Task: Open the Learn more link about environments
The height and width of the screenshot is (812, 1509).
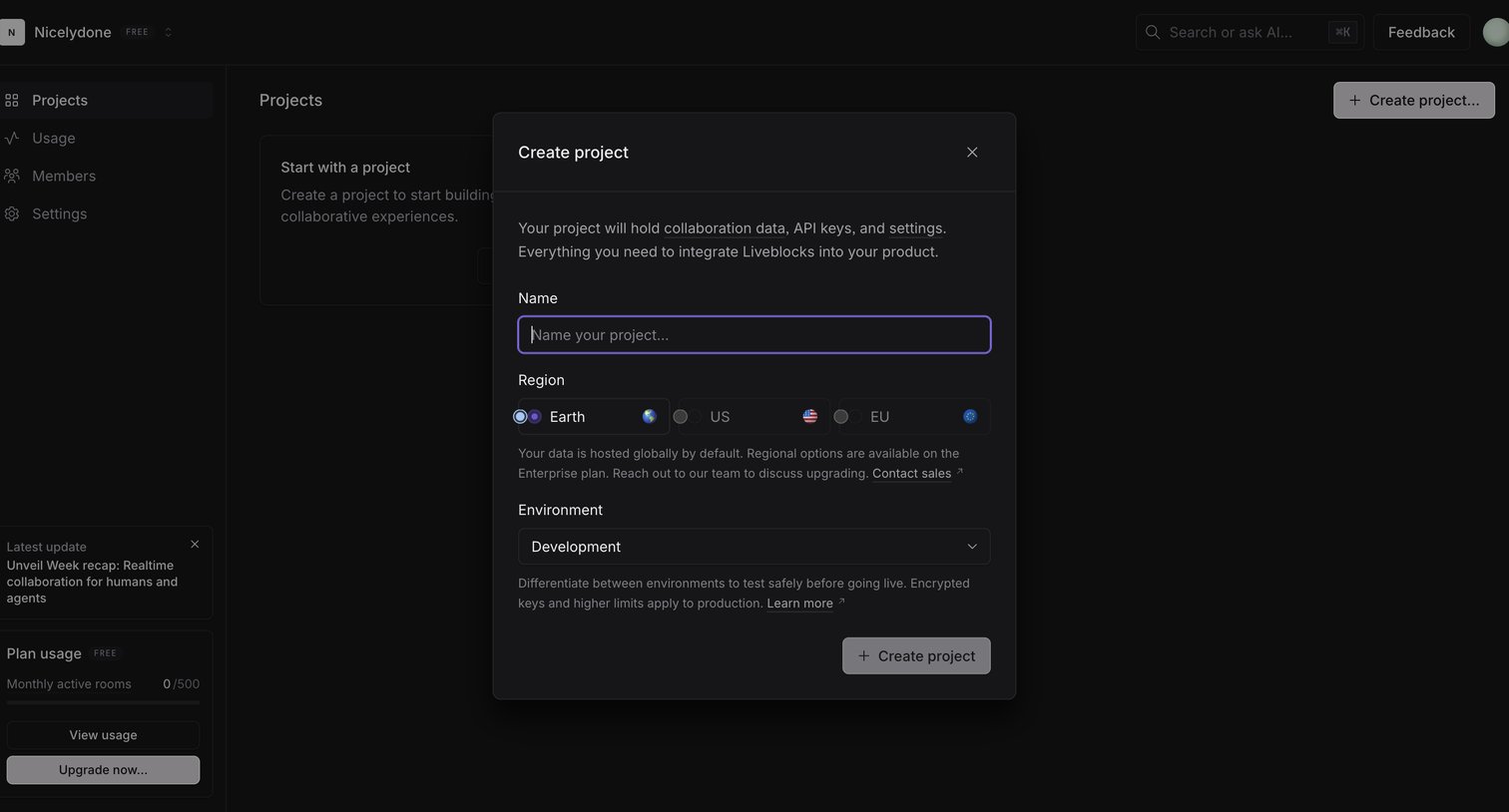Action: click(799, 604)
